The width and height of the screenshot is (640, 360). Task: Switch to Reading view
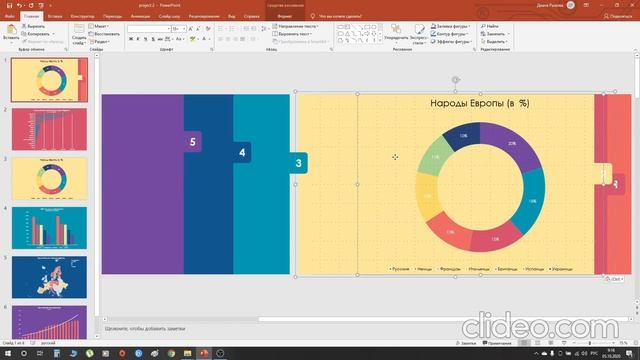pyautogui.click(x=551, y=343)
